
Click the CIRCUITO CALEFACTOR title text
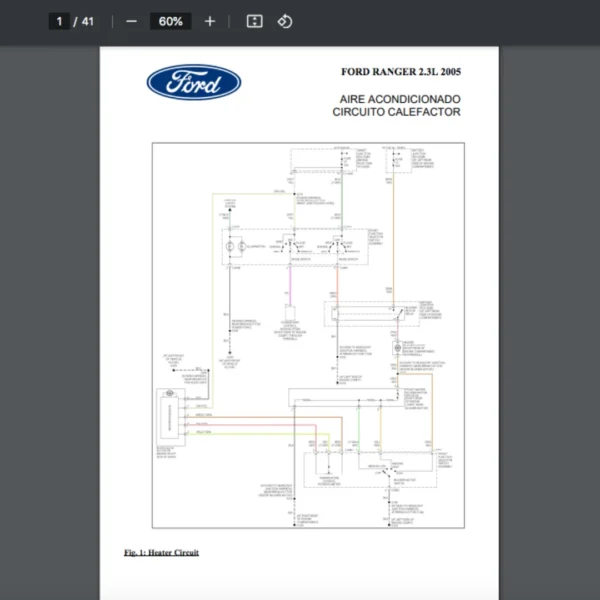[x=396, y=112]
